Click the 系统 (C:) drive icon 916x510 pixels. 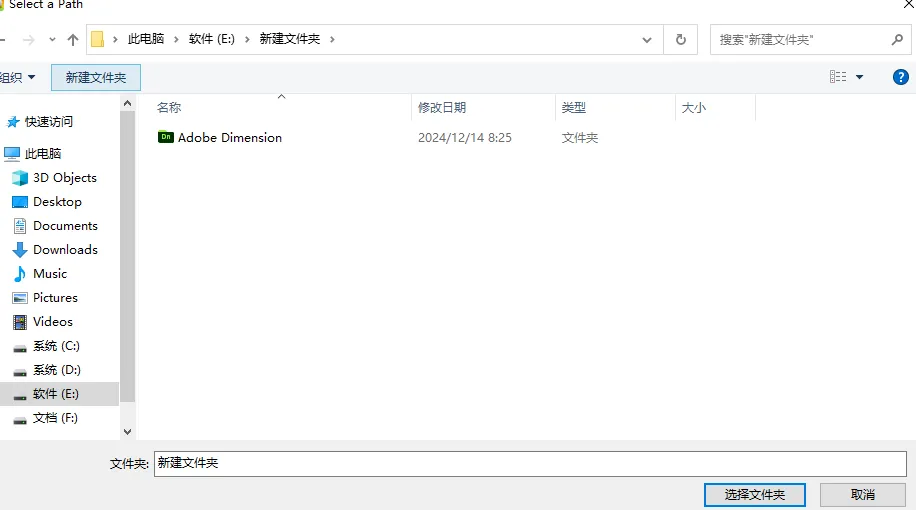(20, 349)
